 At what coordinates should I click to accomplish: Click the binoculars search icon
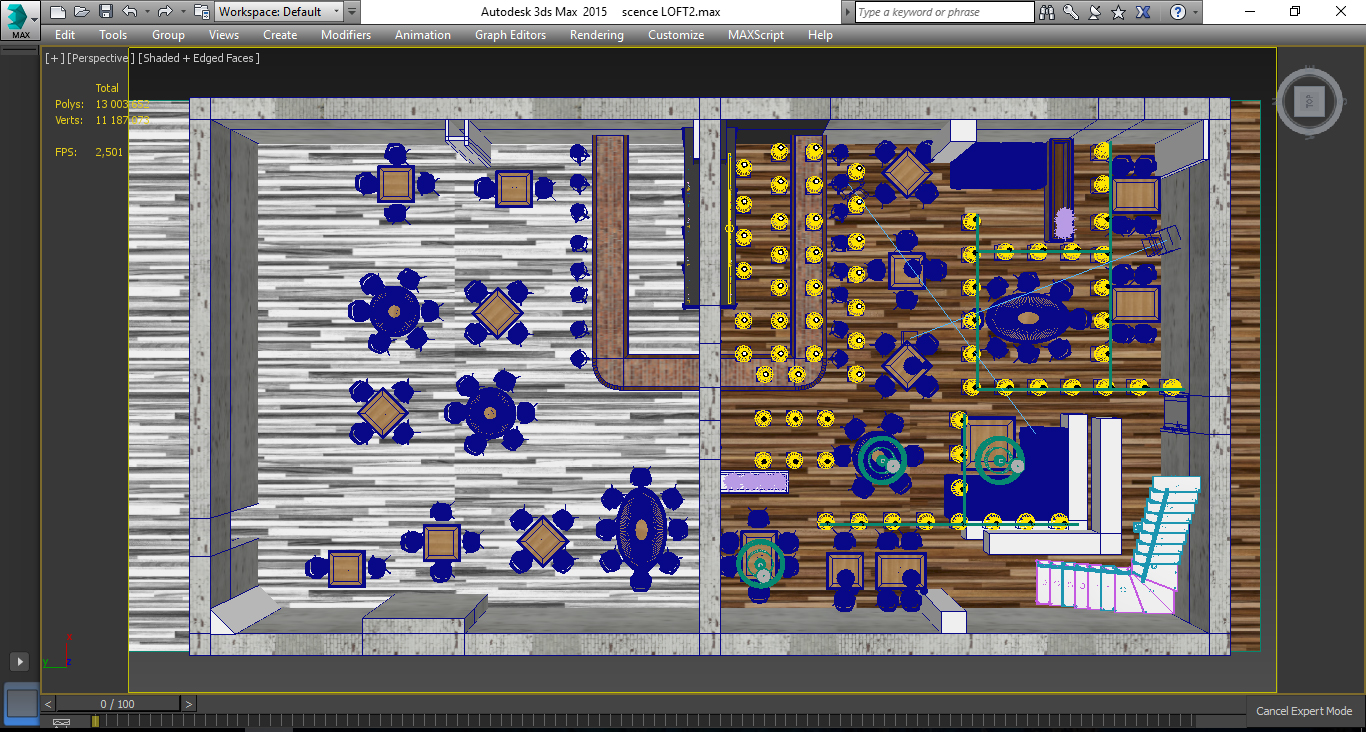click(x=1047, y=12)
